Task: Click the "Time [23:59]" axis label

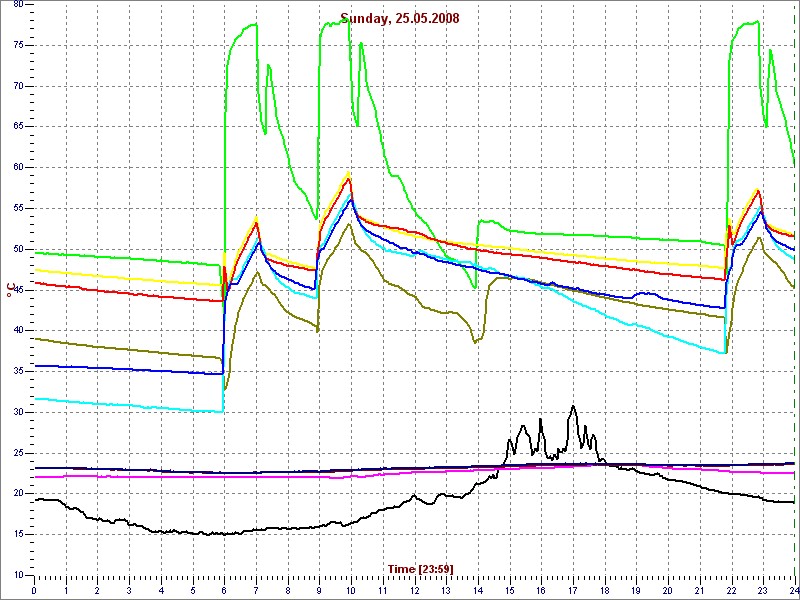Action: (420, 569)
